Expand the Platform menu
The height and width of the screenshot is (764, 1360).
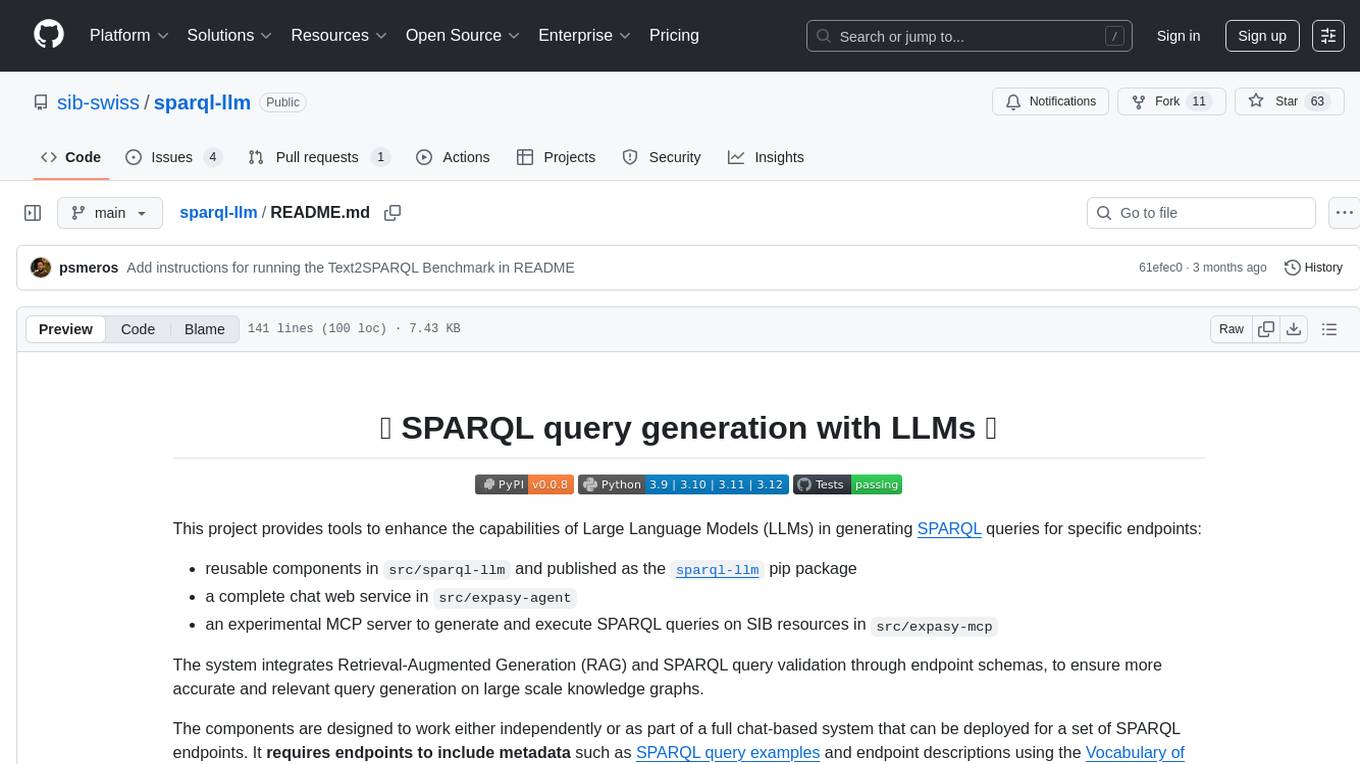pyautogui.click(x=129, y=35)
